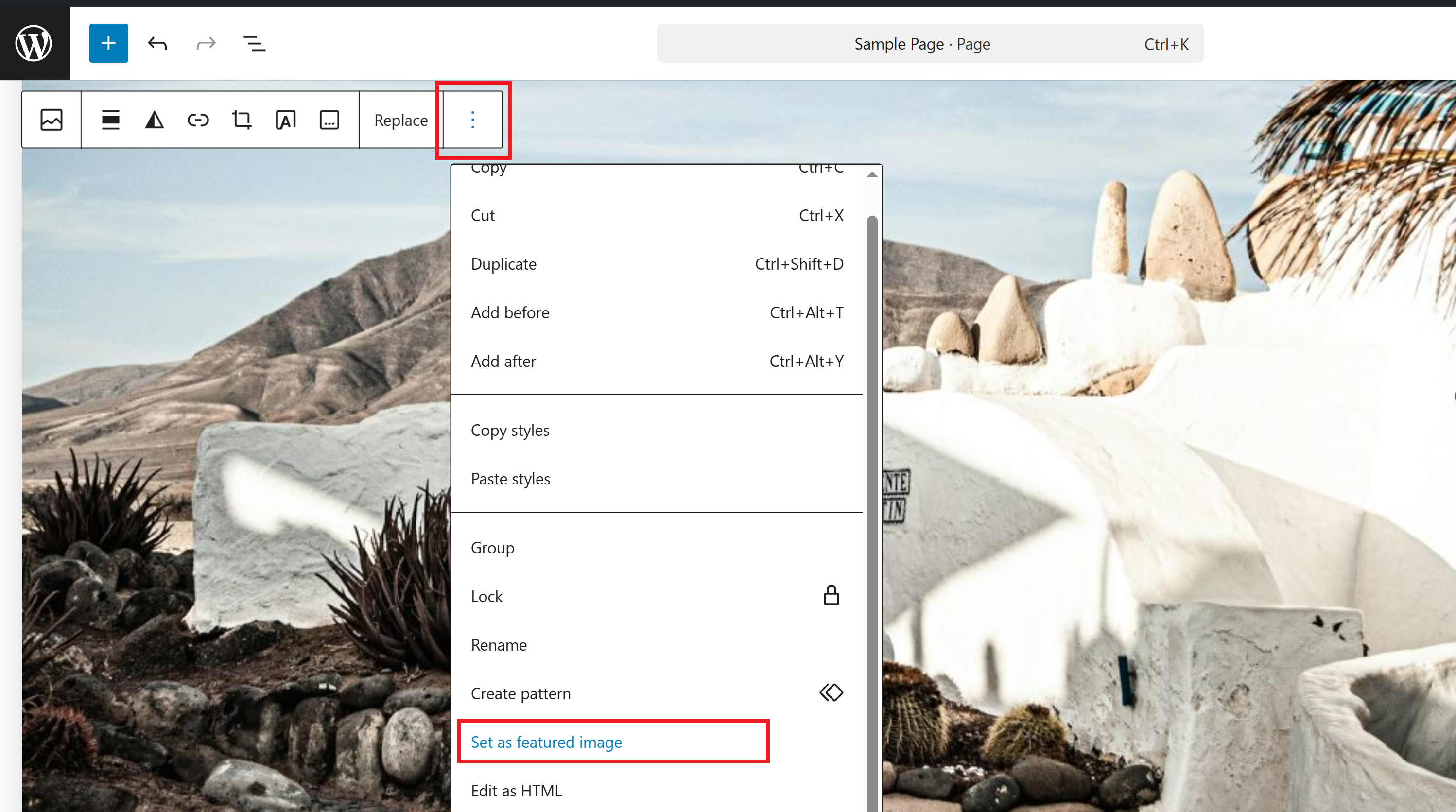The width and height of the screenshot is (1456, 812).
Task: Open the WordPress logo site menu
Action: pos(35,43)
